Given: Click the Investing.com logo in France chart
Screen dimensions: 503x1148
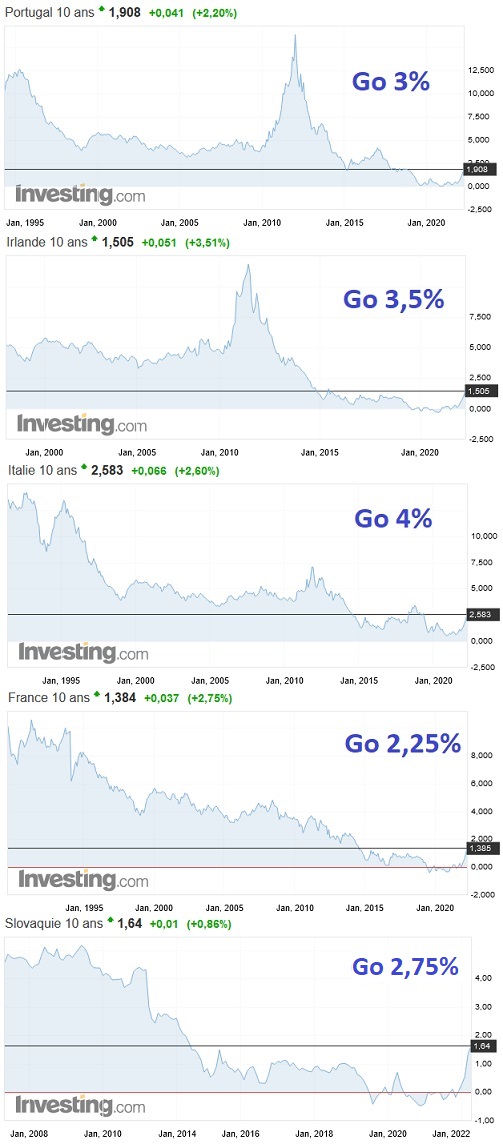Looking at the screenshot, I should (83, 879).
